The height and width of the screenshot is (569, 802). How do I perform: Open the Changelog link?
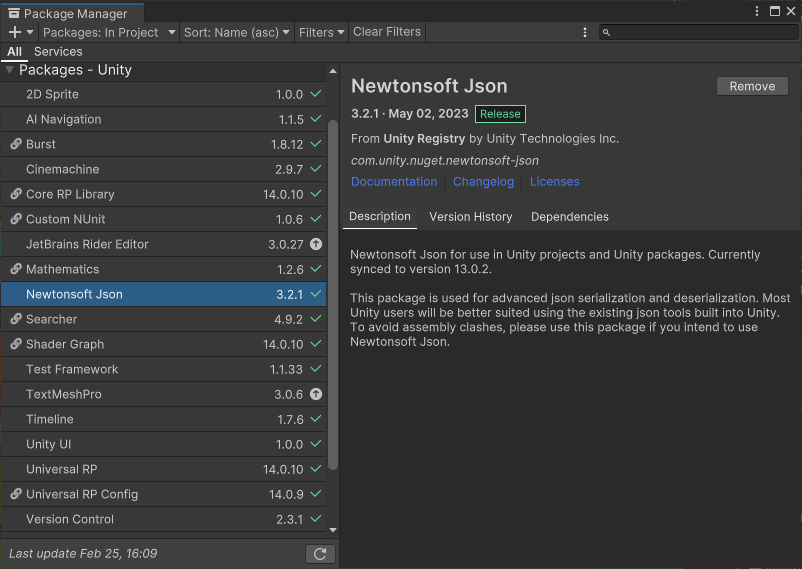coord(483,182)
